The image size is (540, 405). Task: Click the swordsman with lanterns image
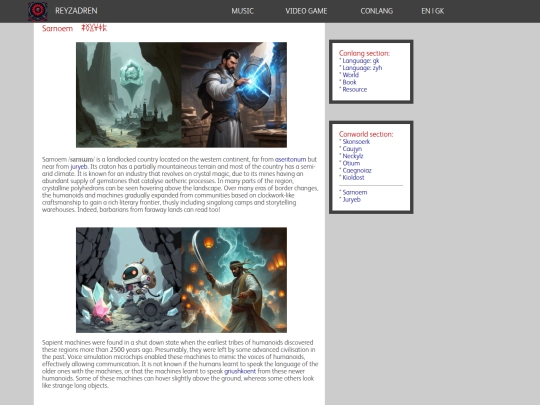tap(234, 280)
